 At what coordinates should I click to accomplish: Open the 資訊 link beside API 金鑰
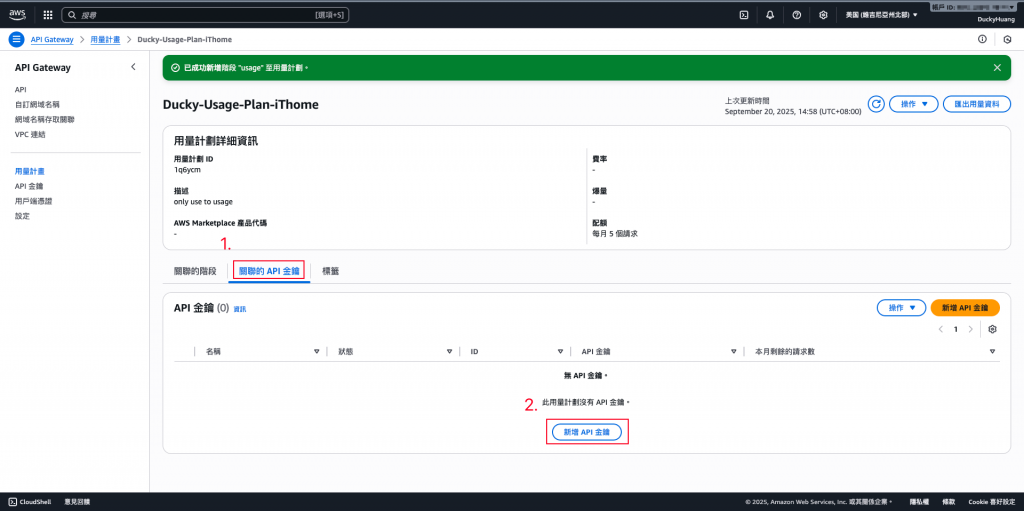click(240, 309)
